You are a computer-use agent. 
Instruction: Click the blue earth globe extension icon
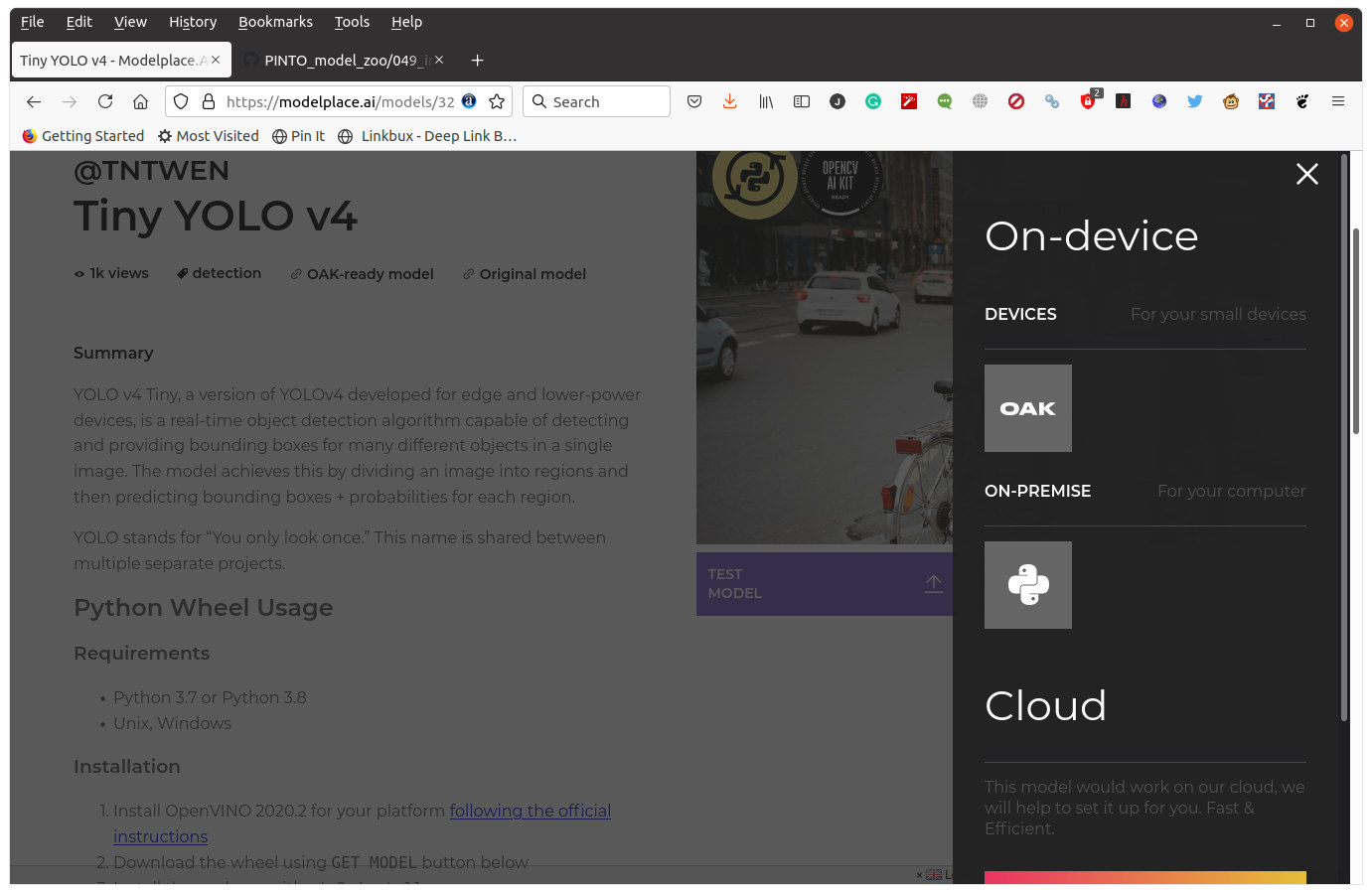1159,101
